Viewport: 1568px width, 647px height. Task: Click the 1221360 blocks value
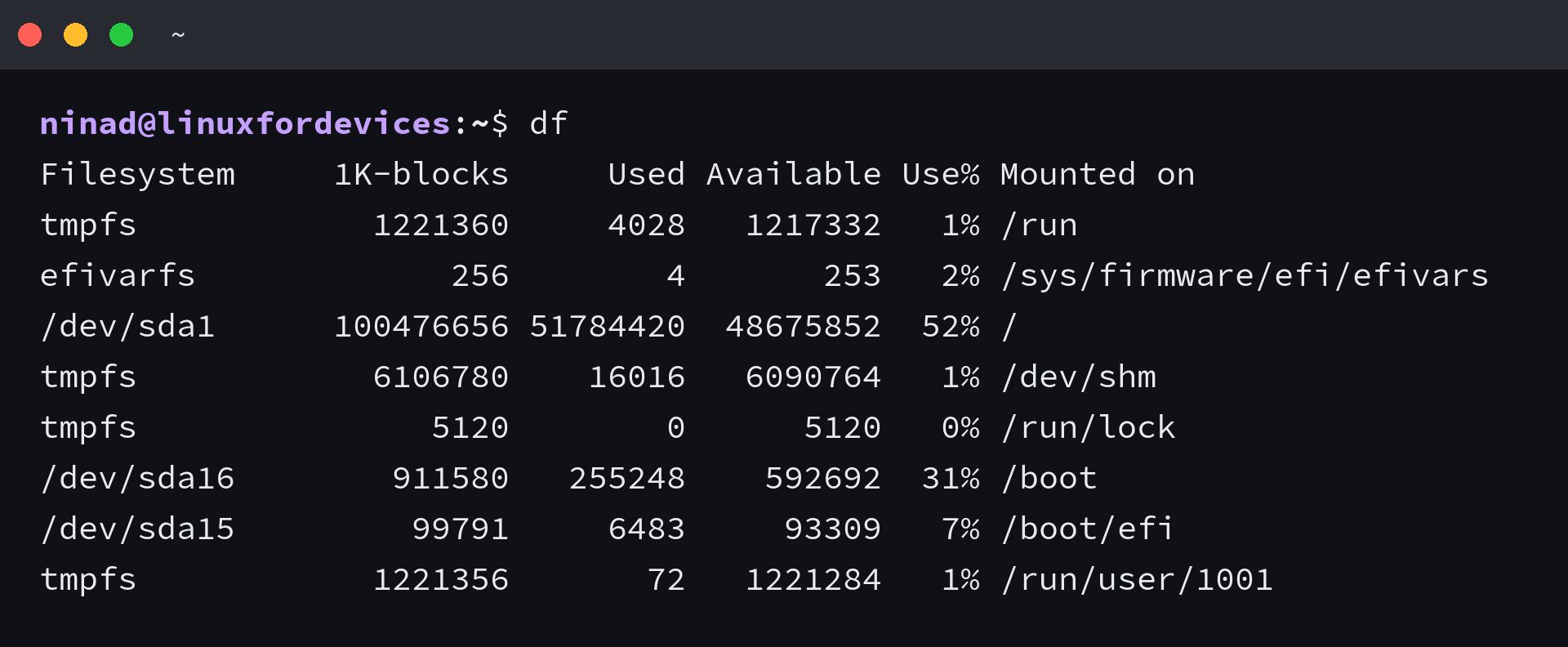(441, 225)
